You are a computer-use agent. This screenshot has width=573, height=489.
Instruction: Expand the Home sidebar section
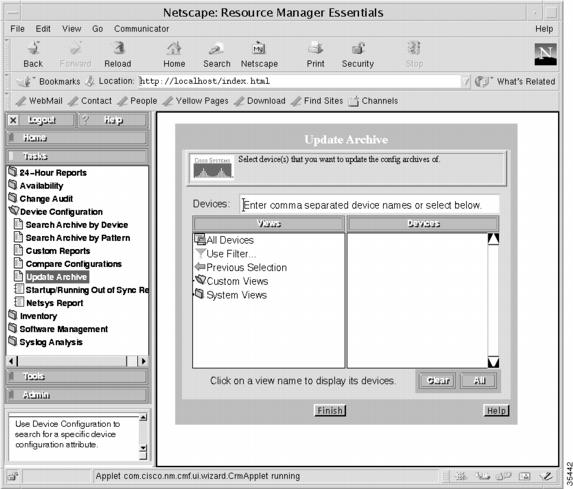77,138
